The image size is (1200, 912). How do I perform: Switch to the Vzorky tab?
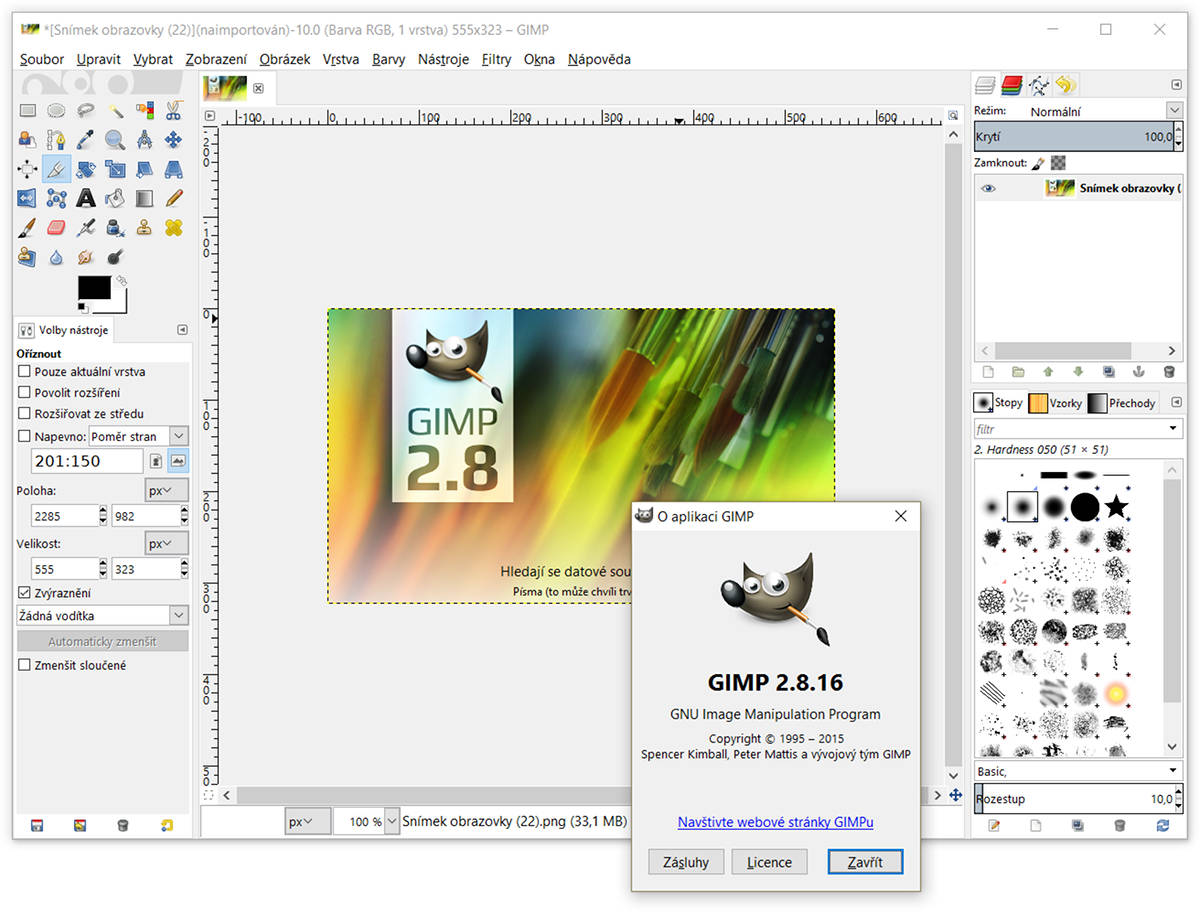point(1056,403)
